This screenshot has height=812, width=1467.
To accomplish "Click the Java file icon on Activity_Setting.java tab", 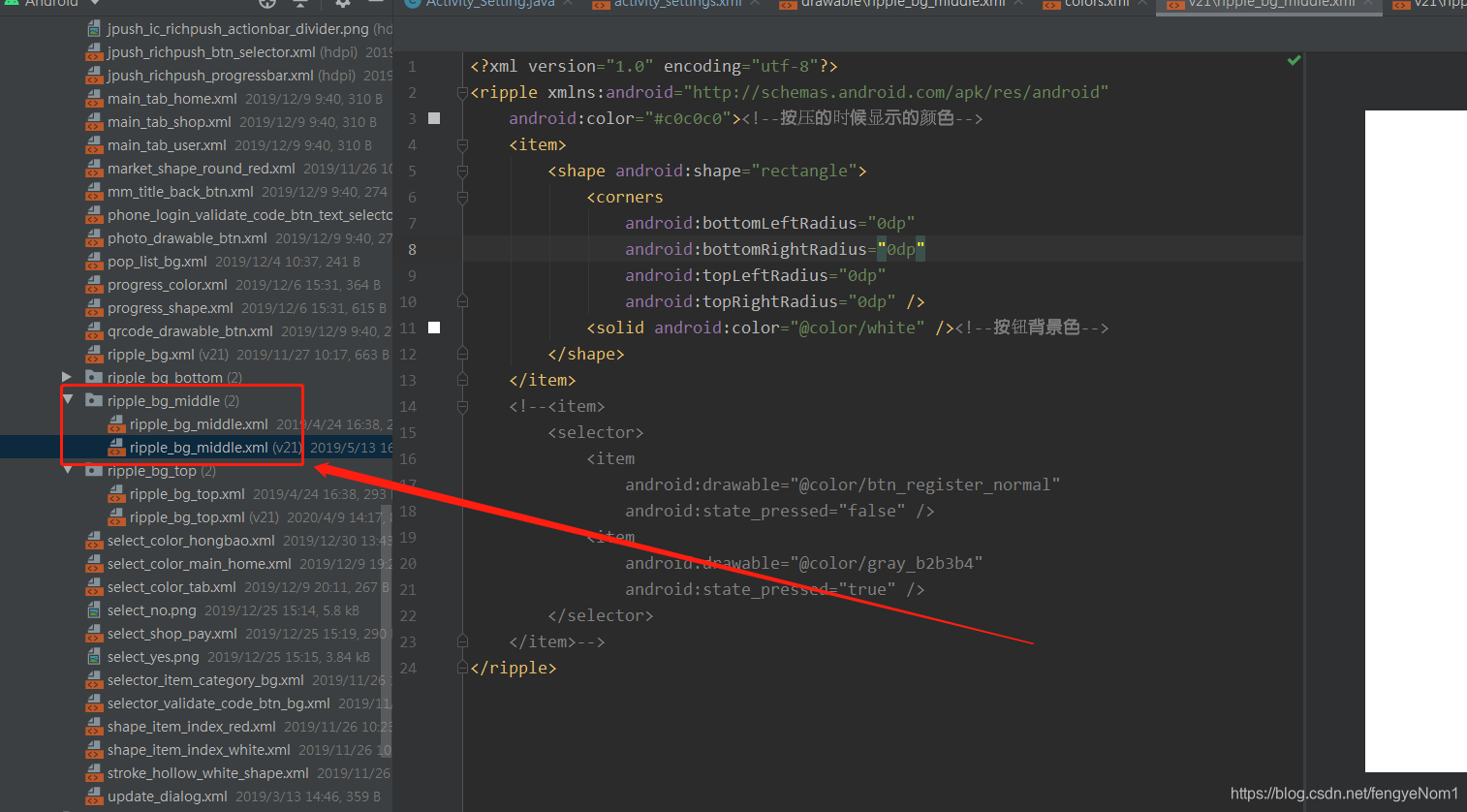I will click(x=413, y=4).
